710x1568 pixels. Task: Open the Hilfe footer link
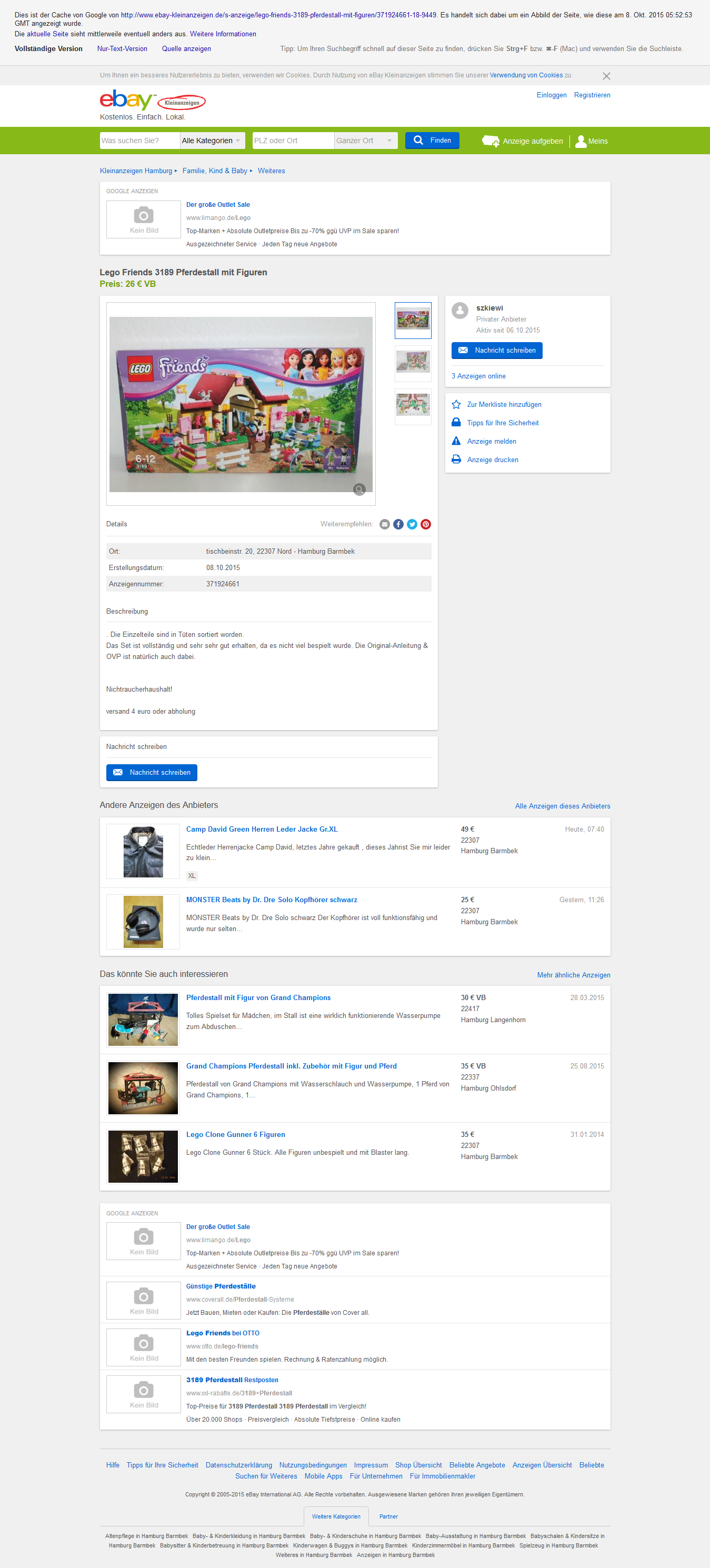click(x=113, y=1465)
